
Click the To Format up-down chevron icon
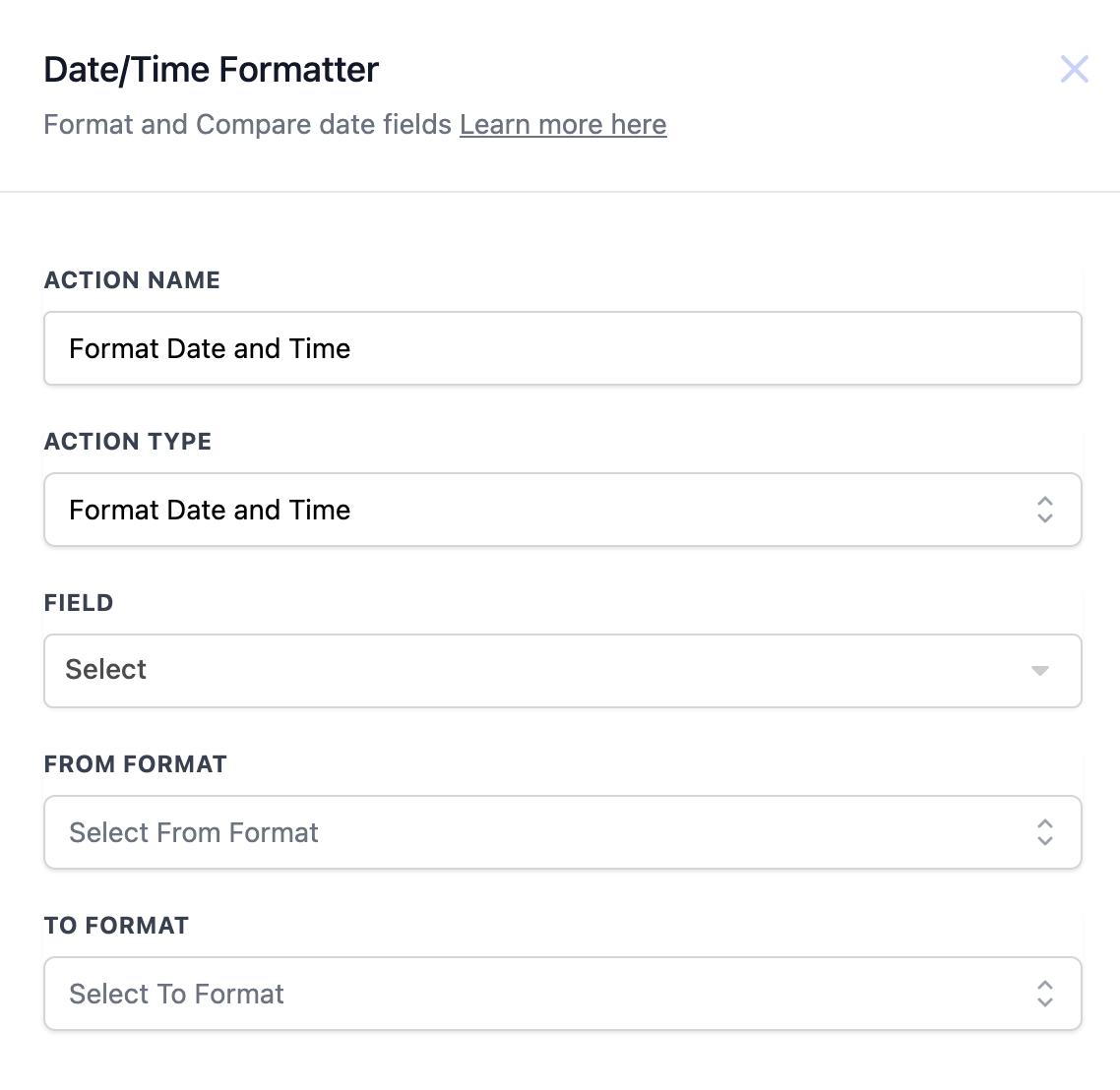[x=1044, y=994]
